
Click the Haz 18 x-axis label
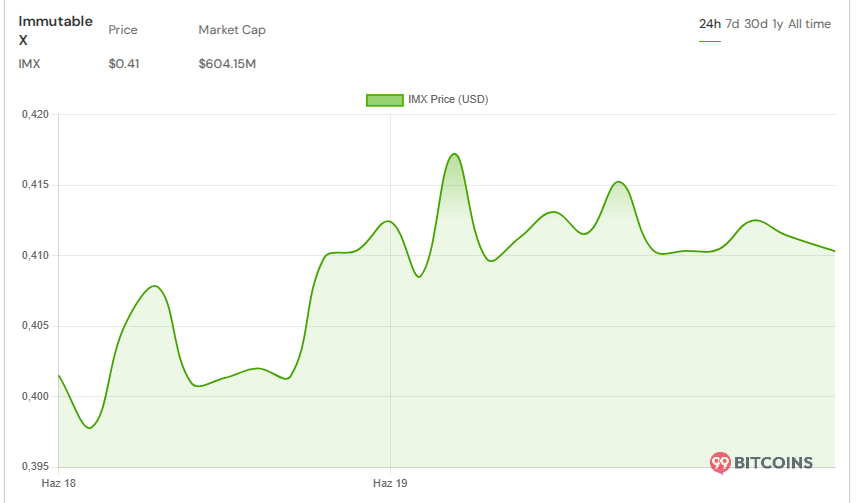[x=59, y=483]
